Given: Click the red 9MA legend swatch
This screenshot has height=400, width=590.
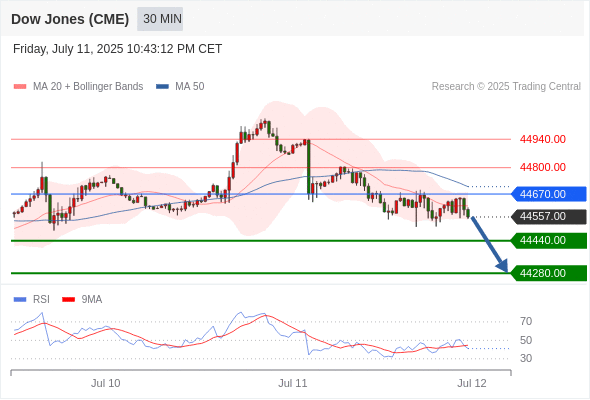Looking at the screenshot, I should tap(68, 300).
